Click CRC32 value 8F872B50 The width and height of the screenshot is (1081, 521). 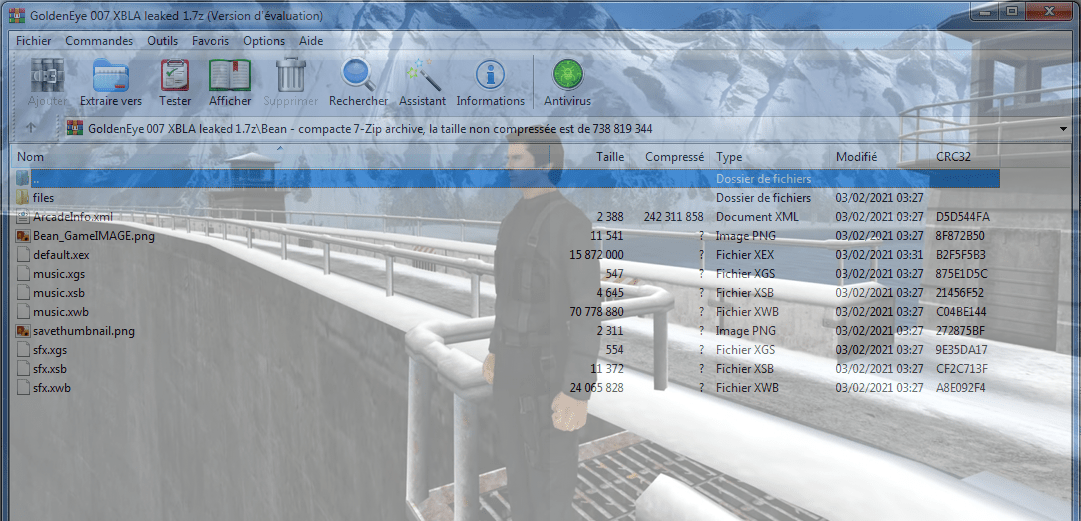pyautogui.click(x=960, y=236)
